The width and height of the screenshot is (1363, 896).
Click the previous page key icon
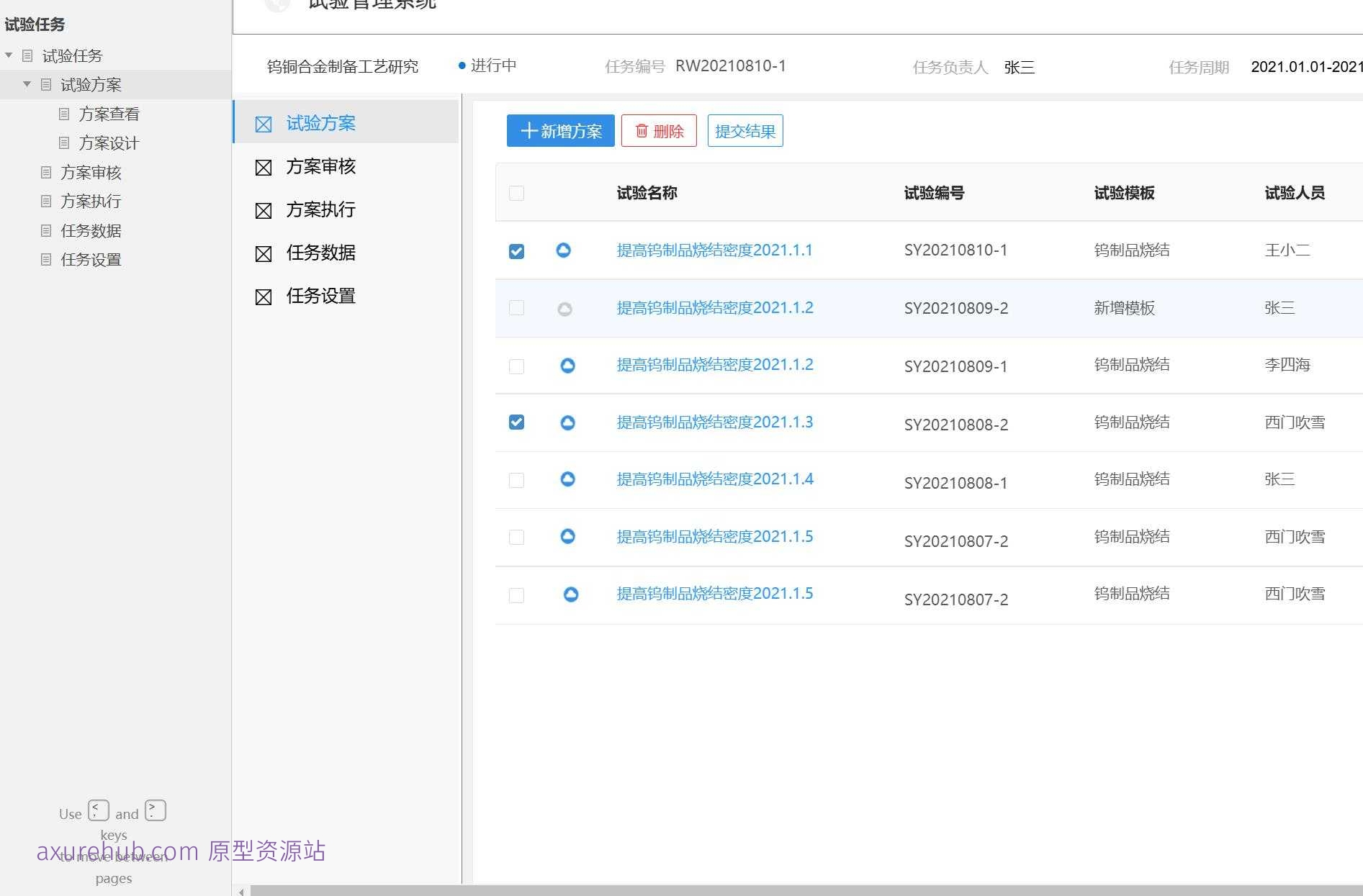pyautogui.click(x=99, y=810)
